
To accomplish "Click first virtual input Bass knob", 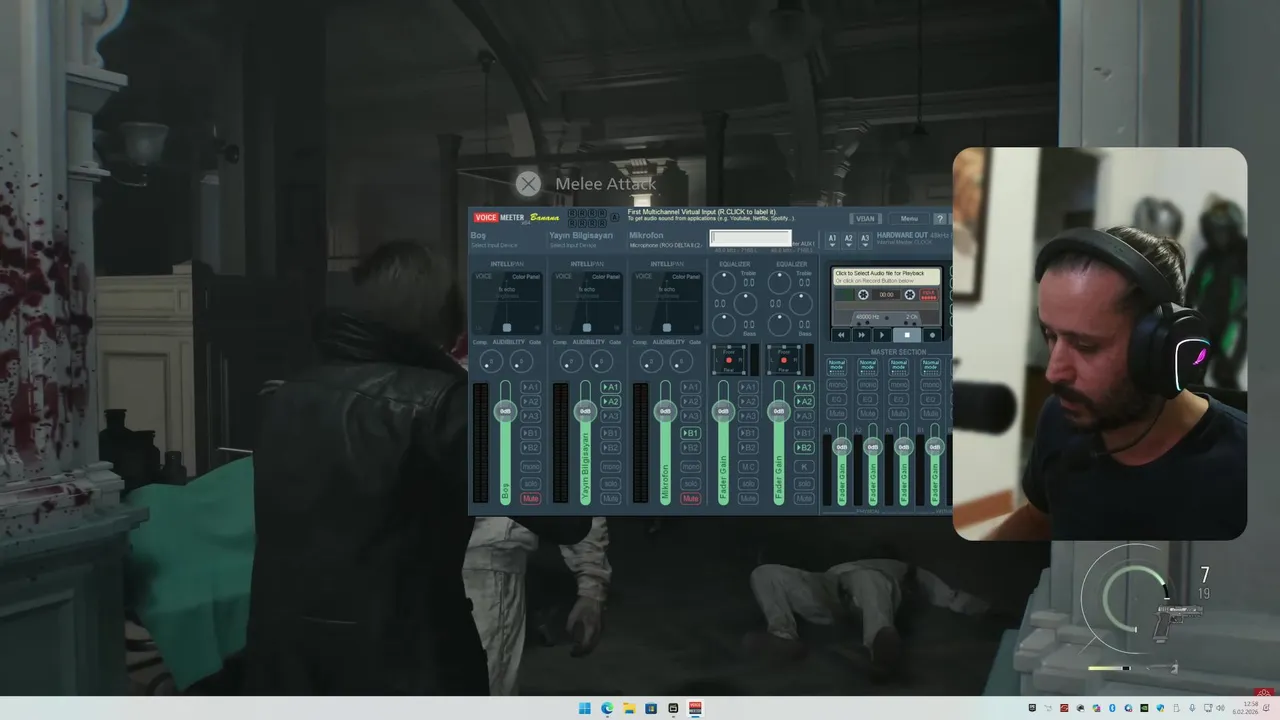I will [723, 324].
